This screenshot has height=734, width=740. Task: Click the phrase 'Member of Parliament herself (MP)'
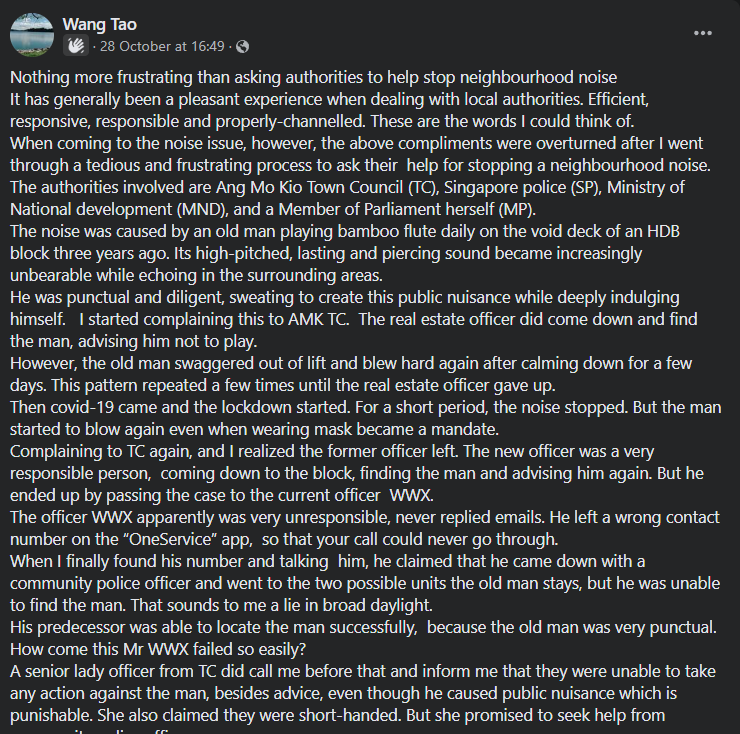coord(405,210)
